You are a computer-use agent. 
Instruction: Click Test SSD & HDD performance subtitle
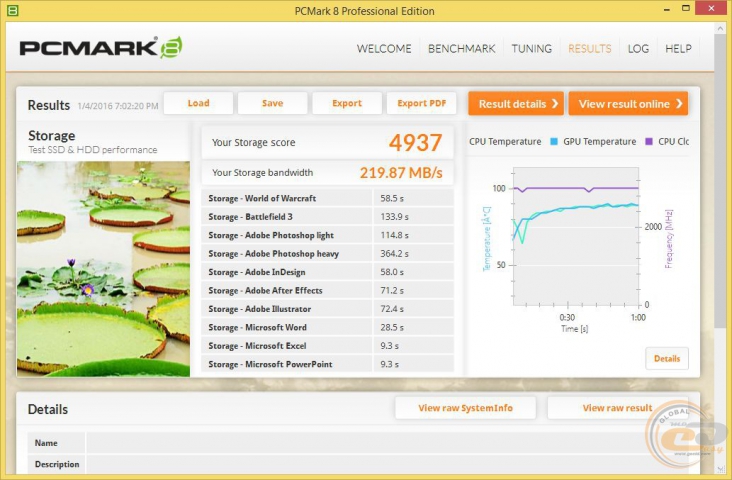pyautogui.click(x=92, y=150)
